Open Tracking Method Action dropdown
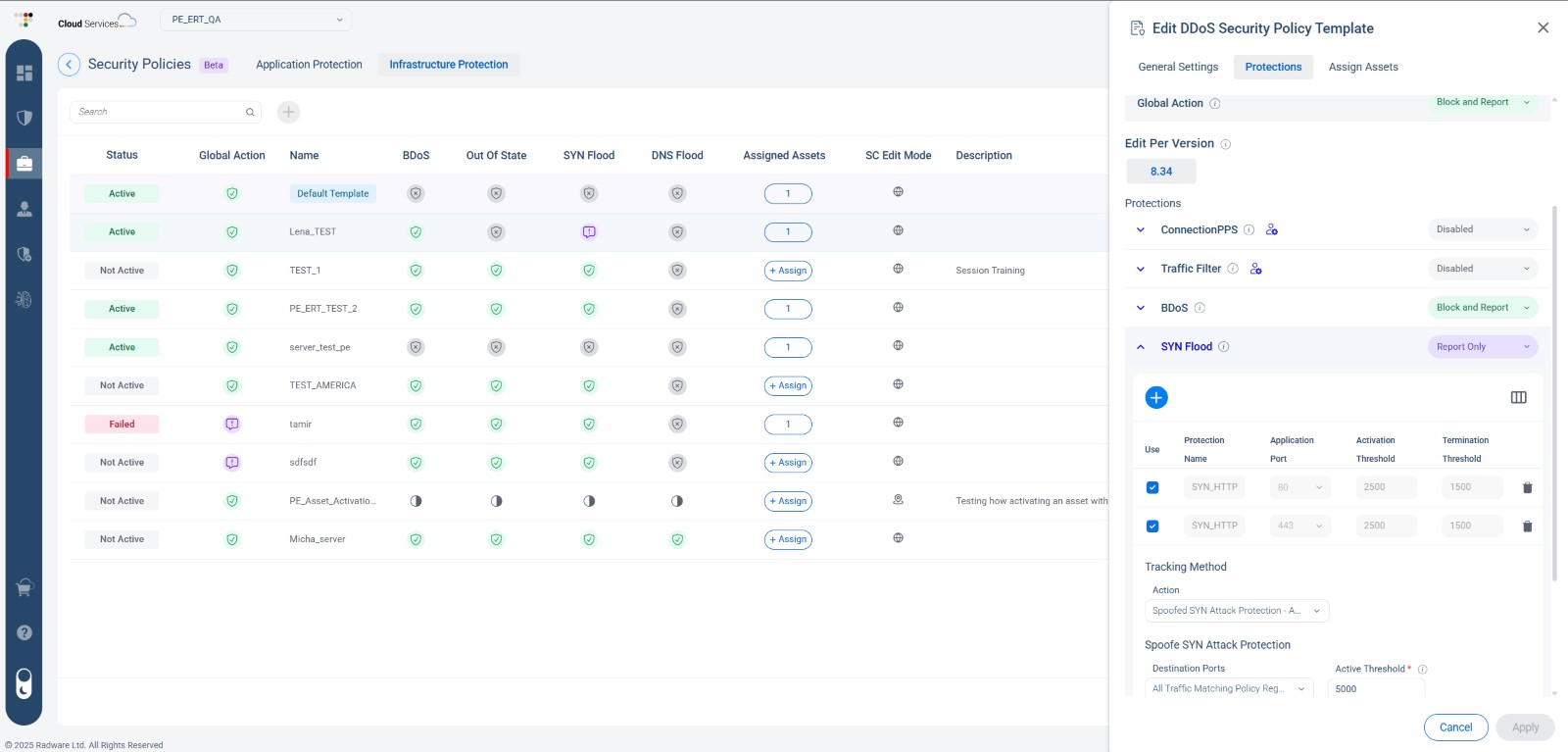Screen dimensions: 1568x752 1237,611
